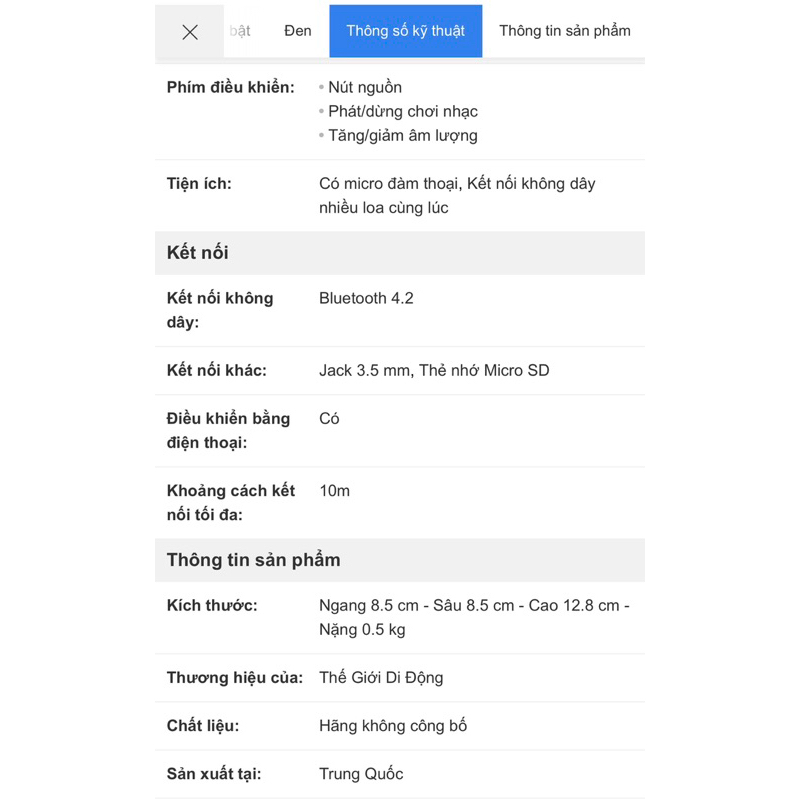Click the Thông tin sản phẩm section header
This screenshot has height=800, width=800.
pyautogui.click(x=254, y=560)
